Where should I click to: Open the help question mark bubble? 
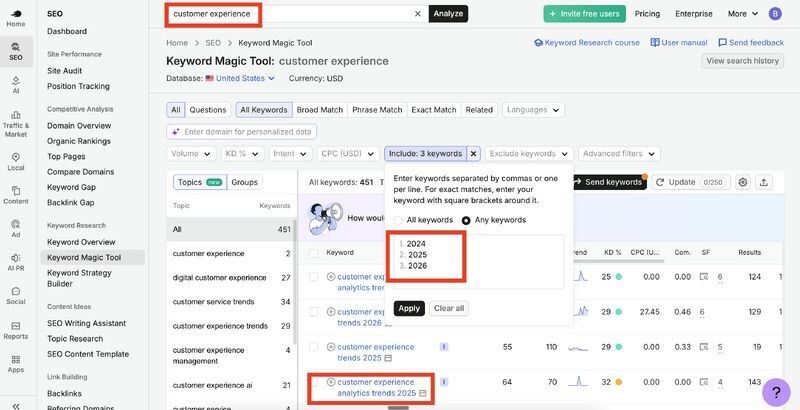point(776,392)
